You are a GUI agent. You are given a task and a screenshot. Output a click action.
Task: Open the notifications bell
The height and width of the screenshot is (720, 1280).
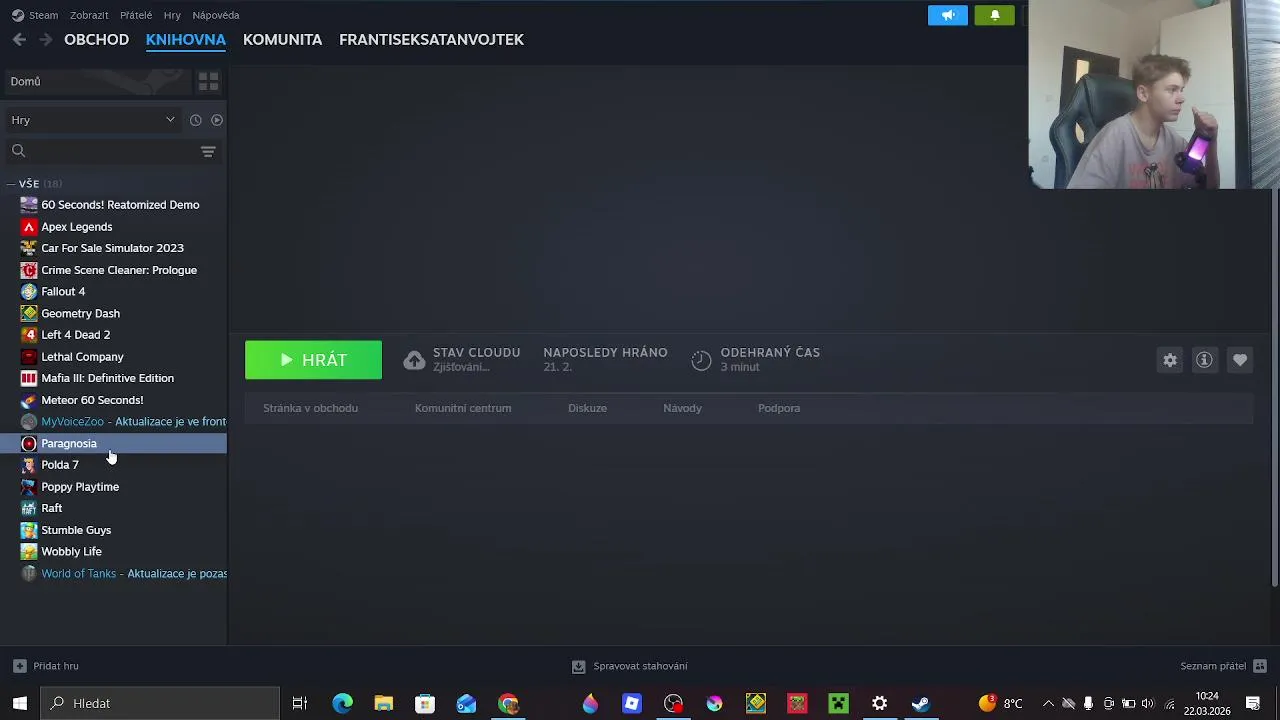pos(995,15)
